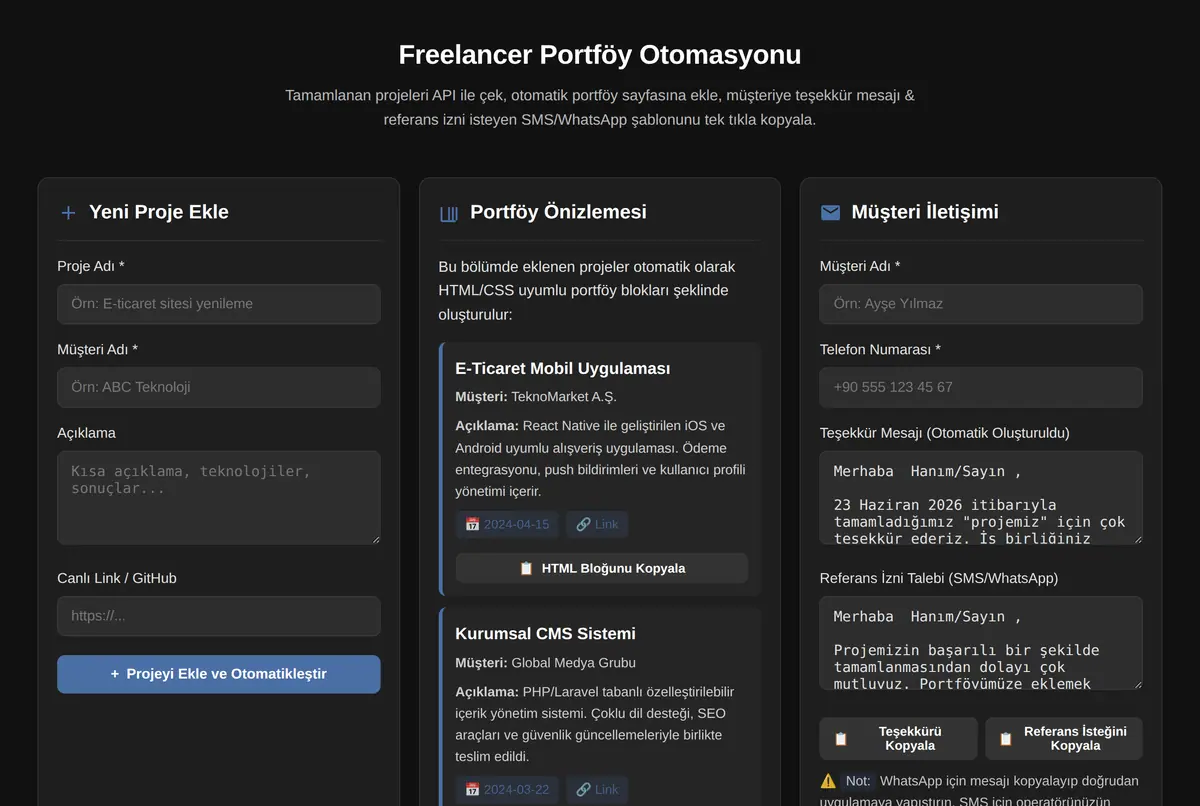Click the Müşteri: TeknoMarket A.Ş. text

click(536, 397)
